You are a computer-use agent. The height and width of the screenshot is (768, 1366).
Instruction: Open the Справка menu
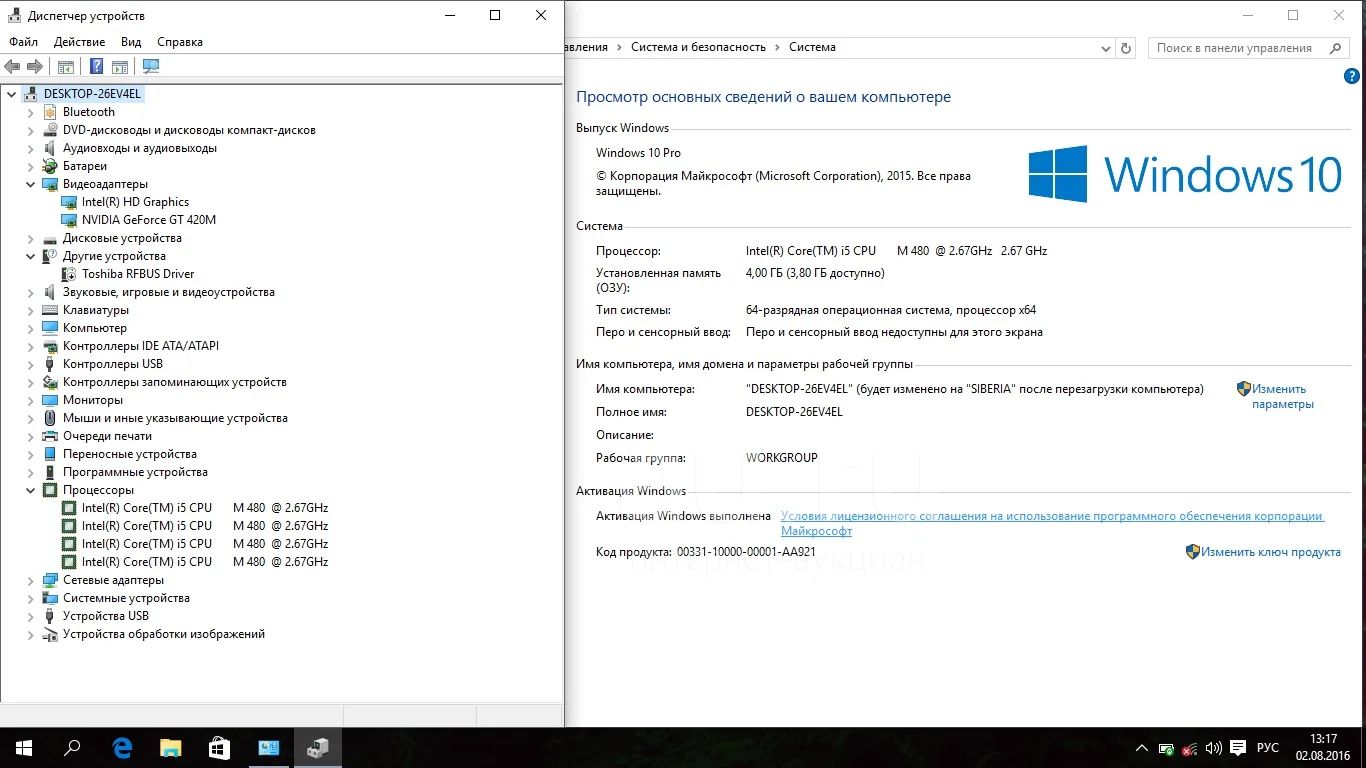pos(180,42)
